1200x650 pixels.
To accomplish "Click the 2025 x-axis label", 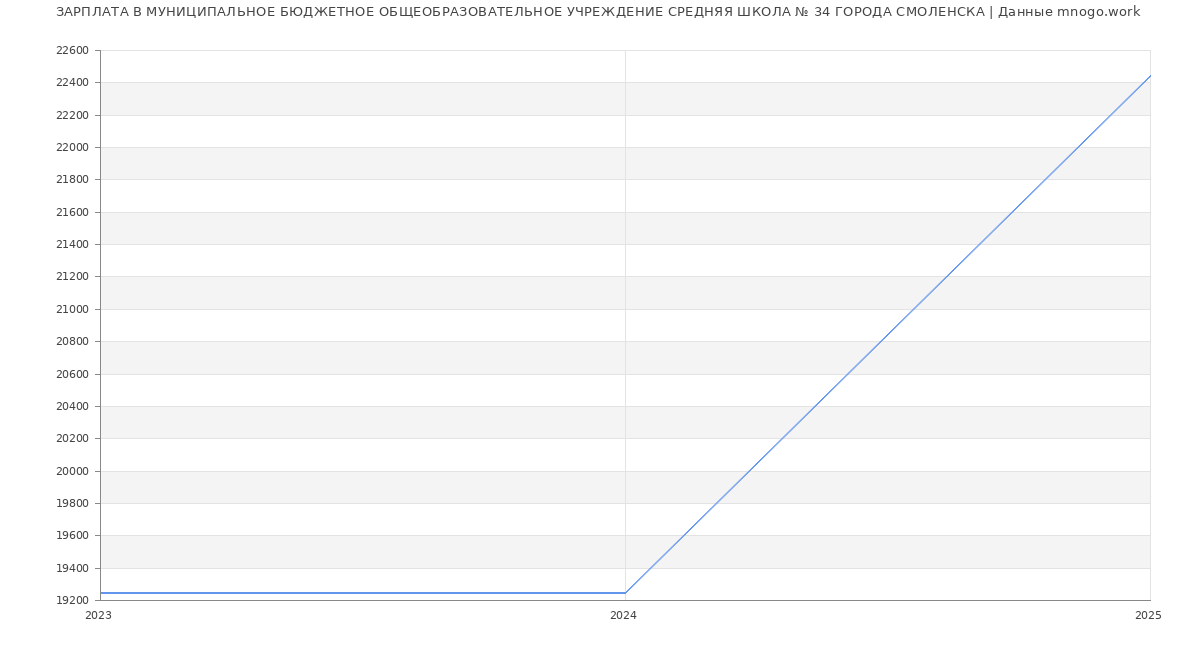I will [x=1148, y=616].
